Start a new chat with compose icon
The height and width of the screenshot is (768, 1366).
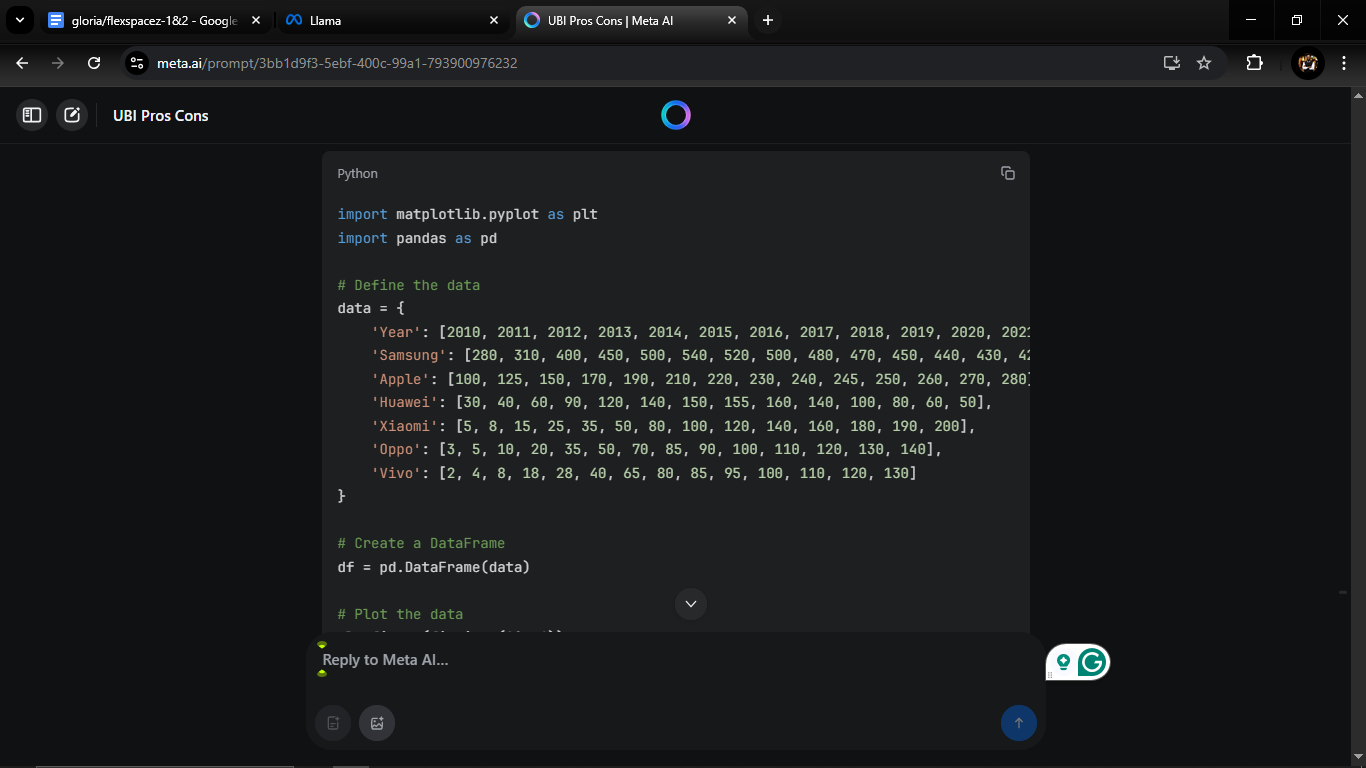point(72,115)
